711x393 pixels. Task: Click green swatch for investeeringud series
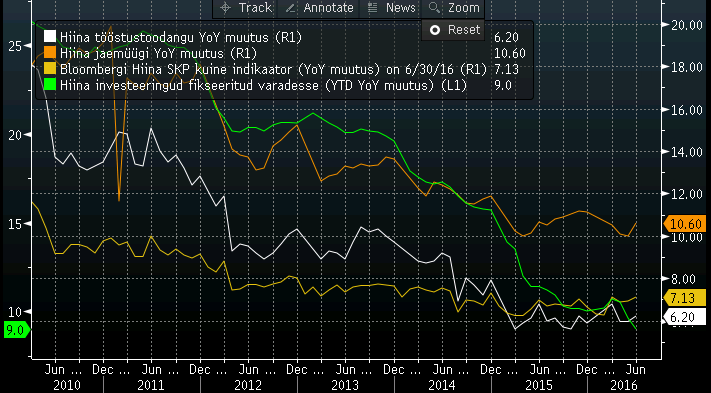[50, 84]
